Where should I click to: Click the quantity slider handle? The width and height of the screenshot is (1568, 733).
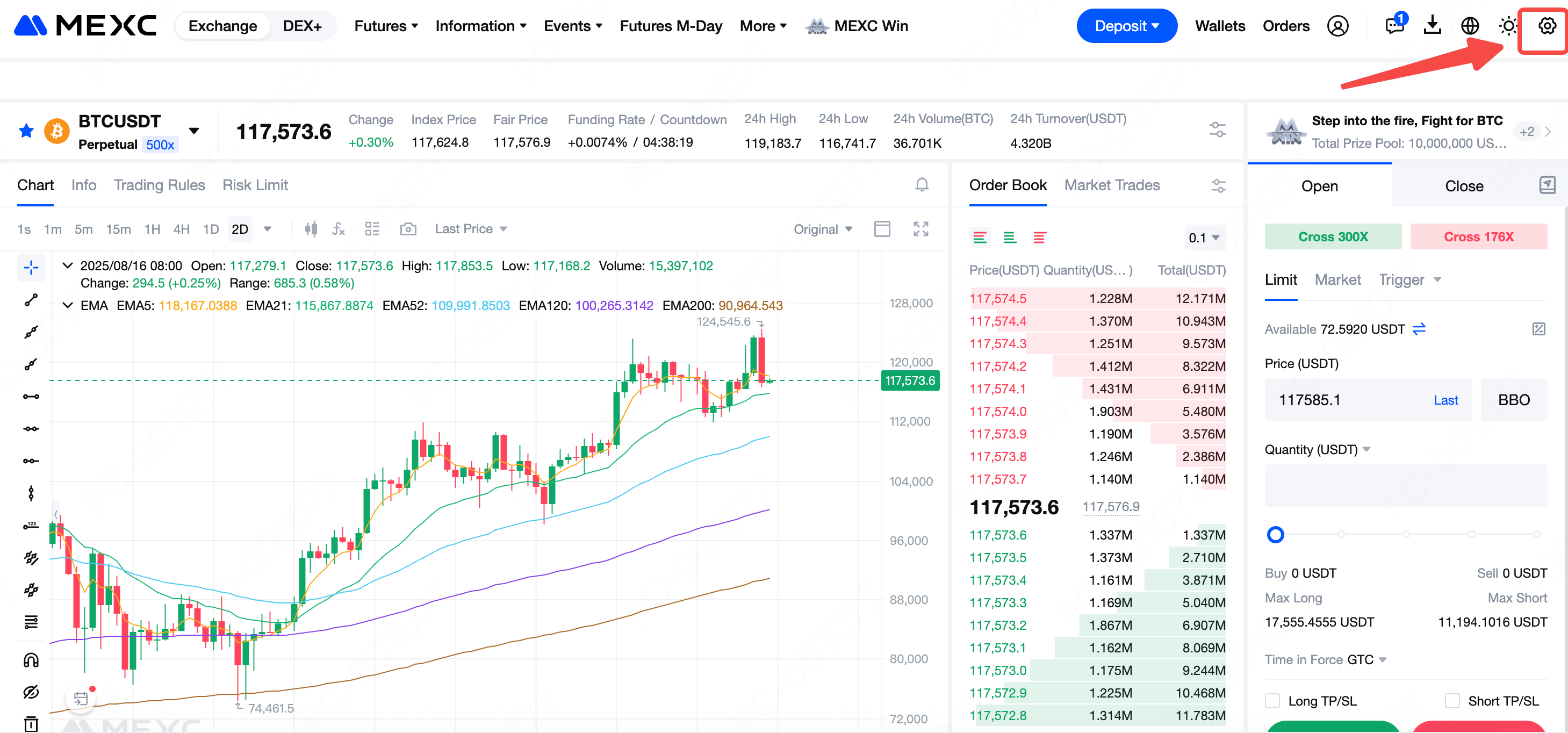click(x=1275, y=535)
